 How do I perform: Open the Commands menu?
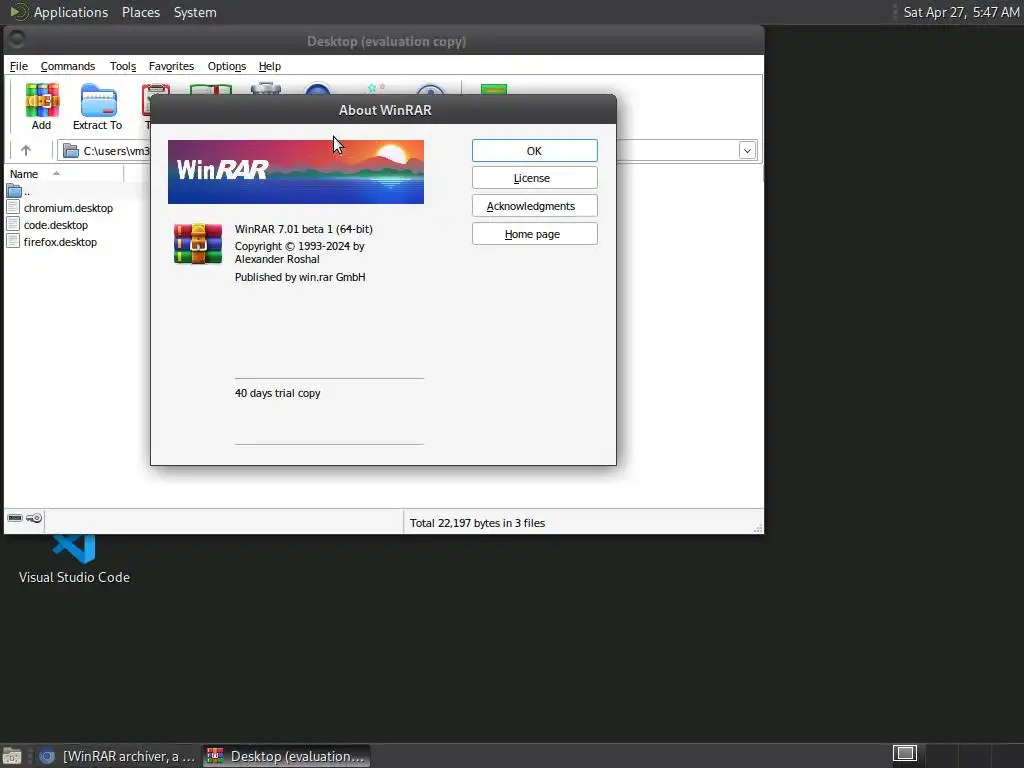(68, 66)
